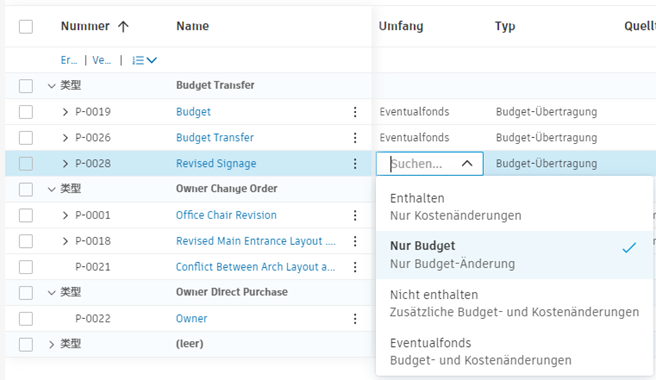Open the Owner link in P-0022
Image resolution: width=656 pixels, height=380 pixels.
coord(192,318)
